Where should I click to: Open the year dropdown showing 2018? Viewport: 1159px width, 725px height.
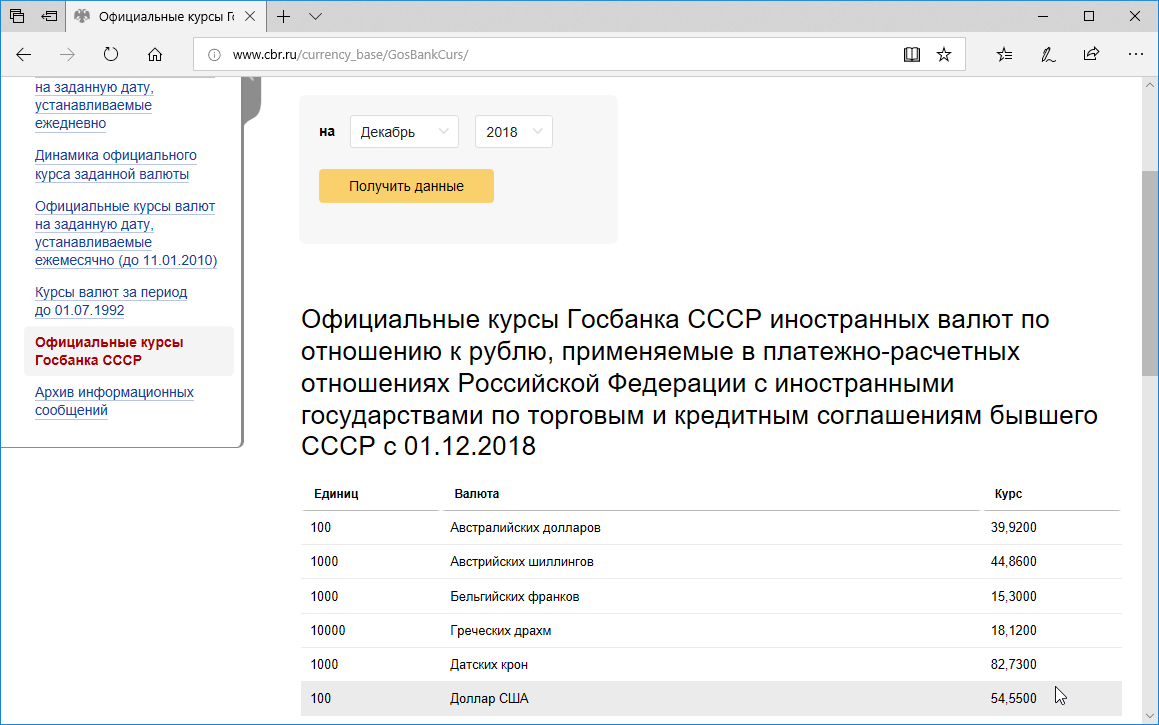point(513,131)
